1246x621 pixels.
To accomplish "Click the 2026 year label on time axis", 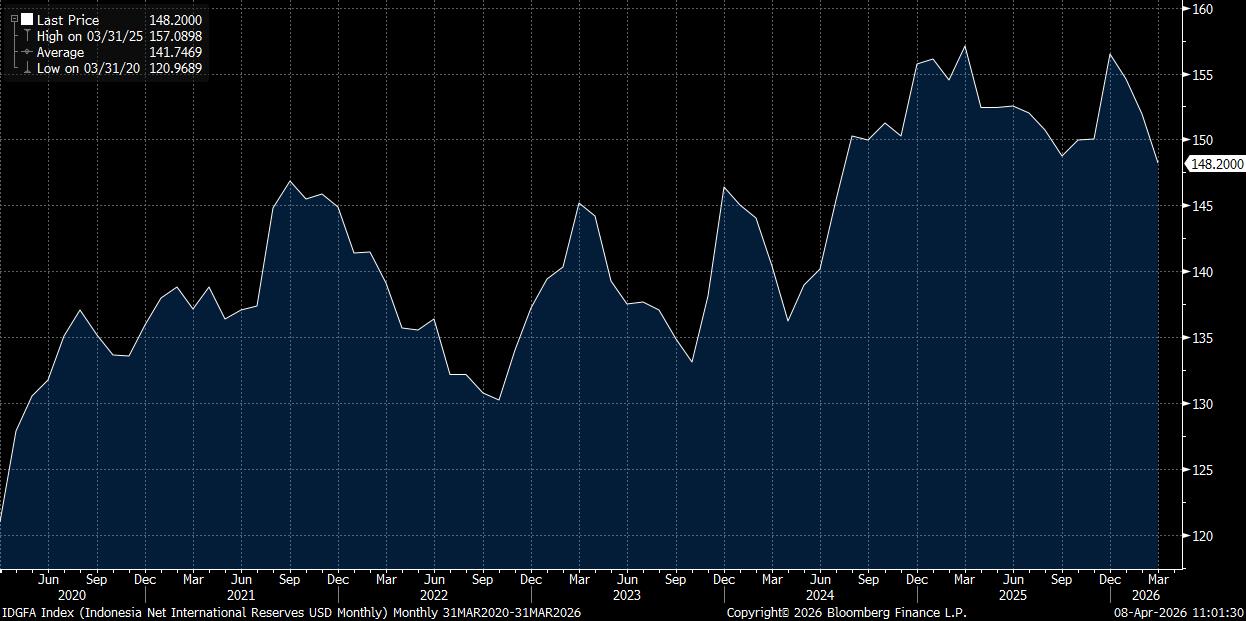I will click(1146, 595).
